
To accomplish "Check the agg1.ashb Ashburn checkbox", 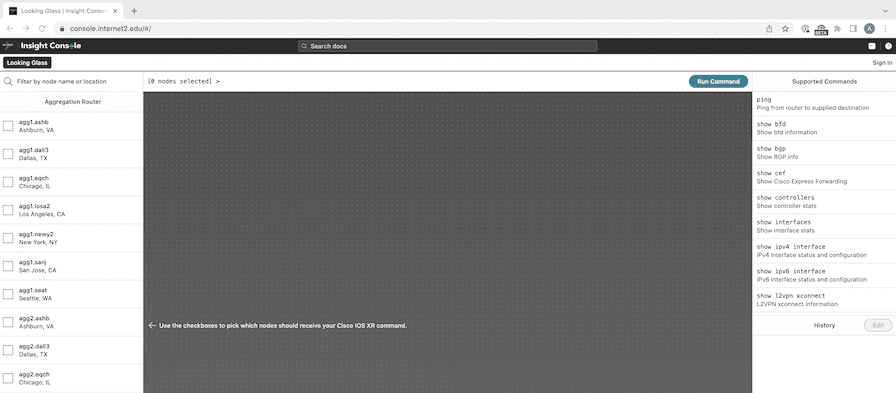I will pyautogui.click(x=8, y=126).
